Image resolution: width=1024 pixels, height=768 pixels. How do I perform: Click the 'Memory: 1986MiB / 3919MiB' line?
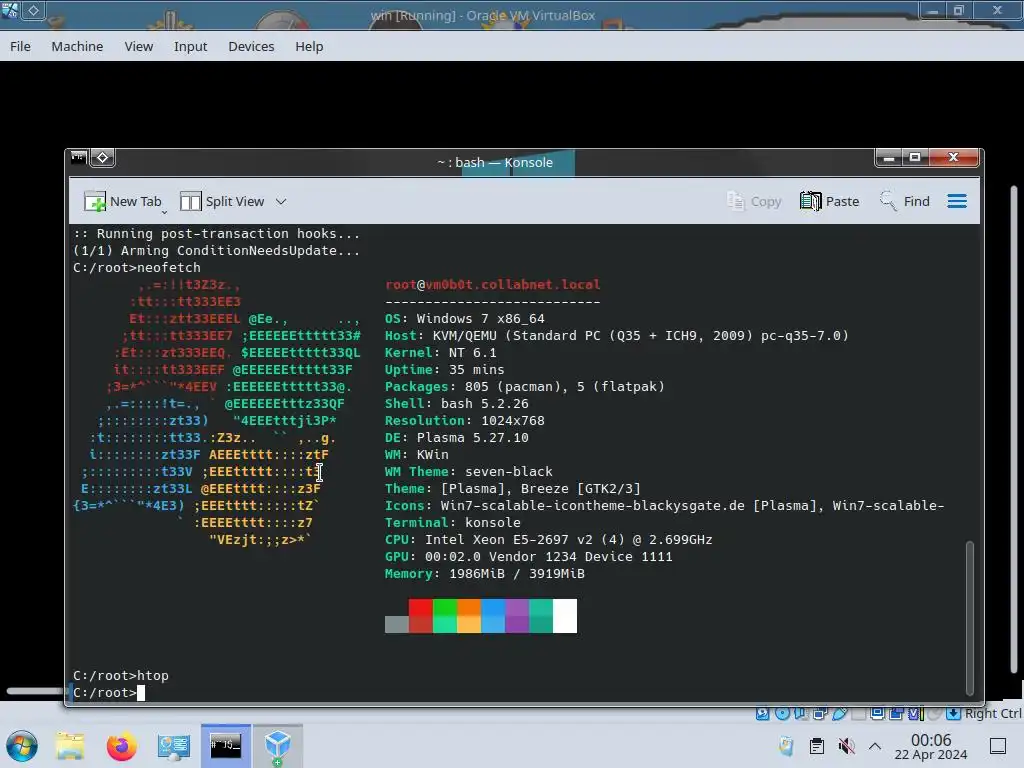click(485, 573)
